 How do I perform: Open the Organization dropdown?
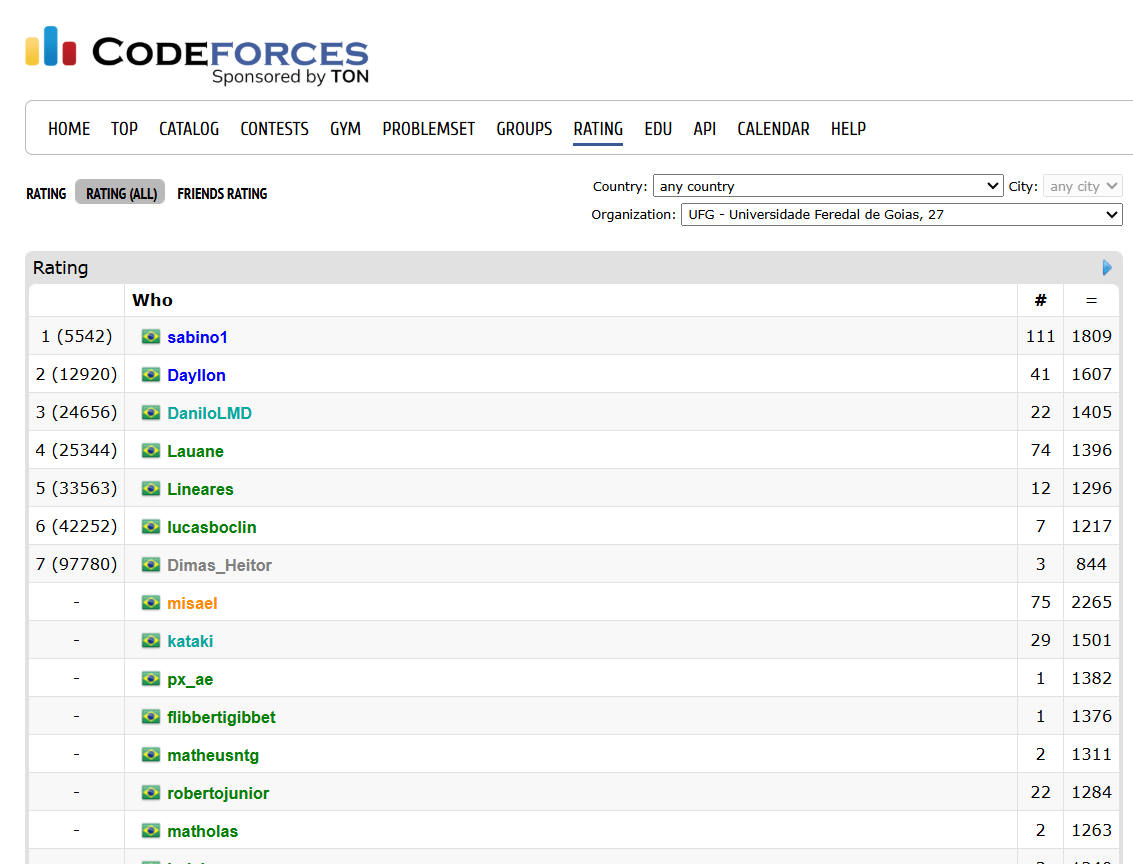[x=900, y=214]
